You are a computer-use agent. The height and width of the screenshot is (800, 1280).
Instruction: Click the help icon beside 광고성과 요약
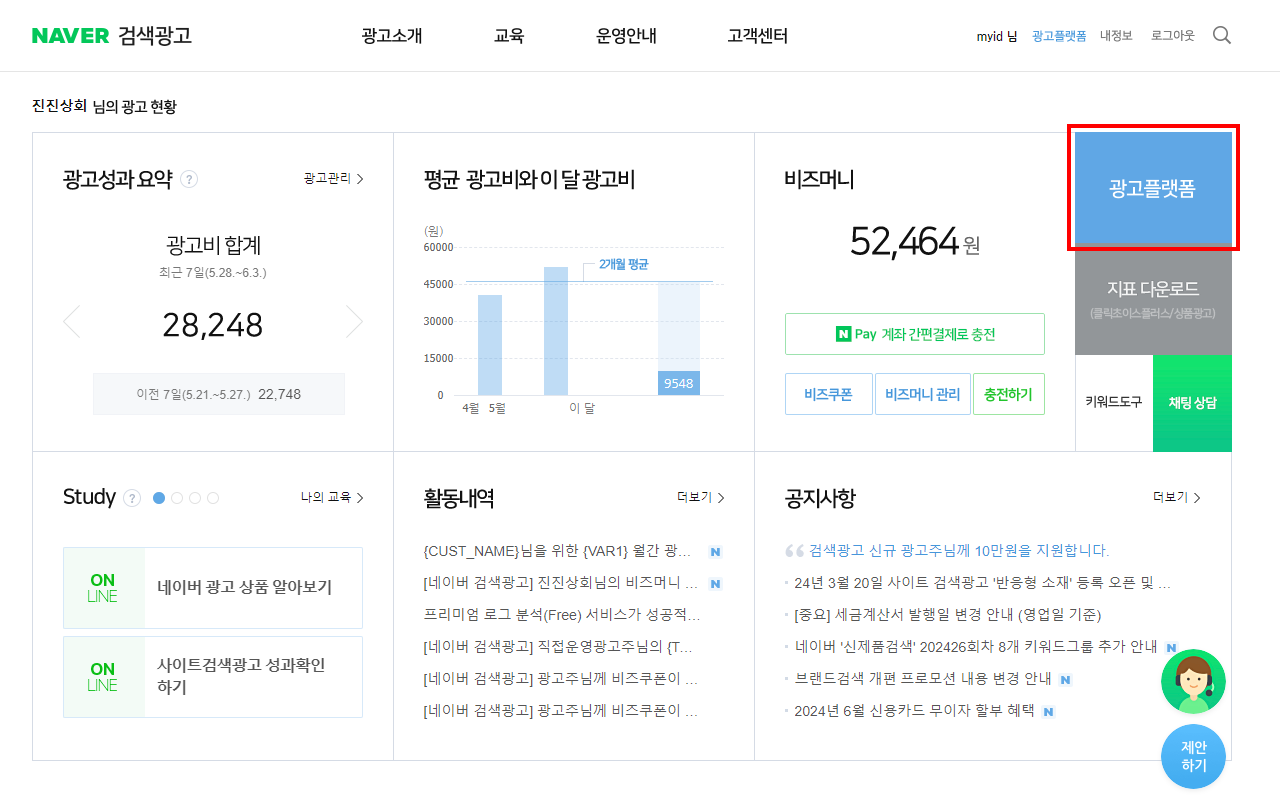click(190, 178)
